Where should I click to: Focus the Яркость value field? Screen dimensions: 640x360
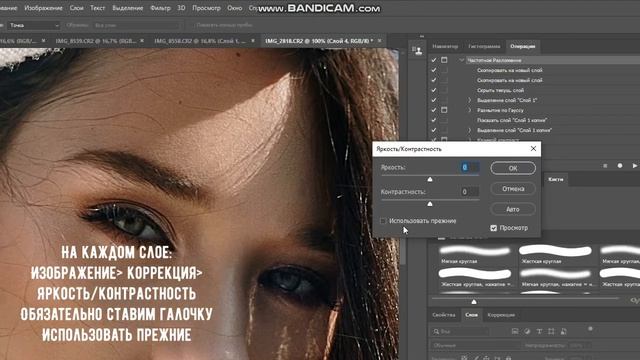point(469,167)
